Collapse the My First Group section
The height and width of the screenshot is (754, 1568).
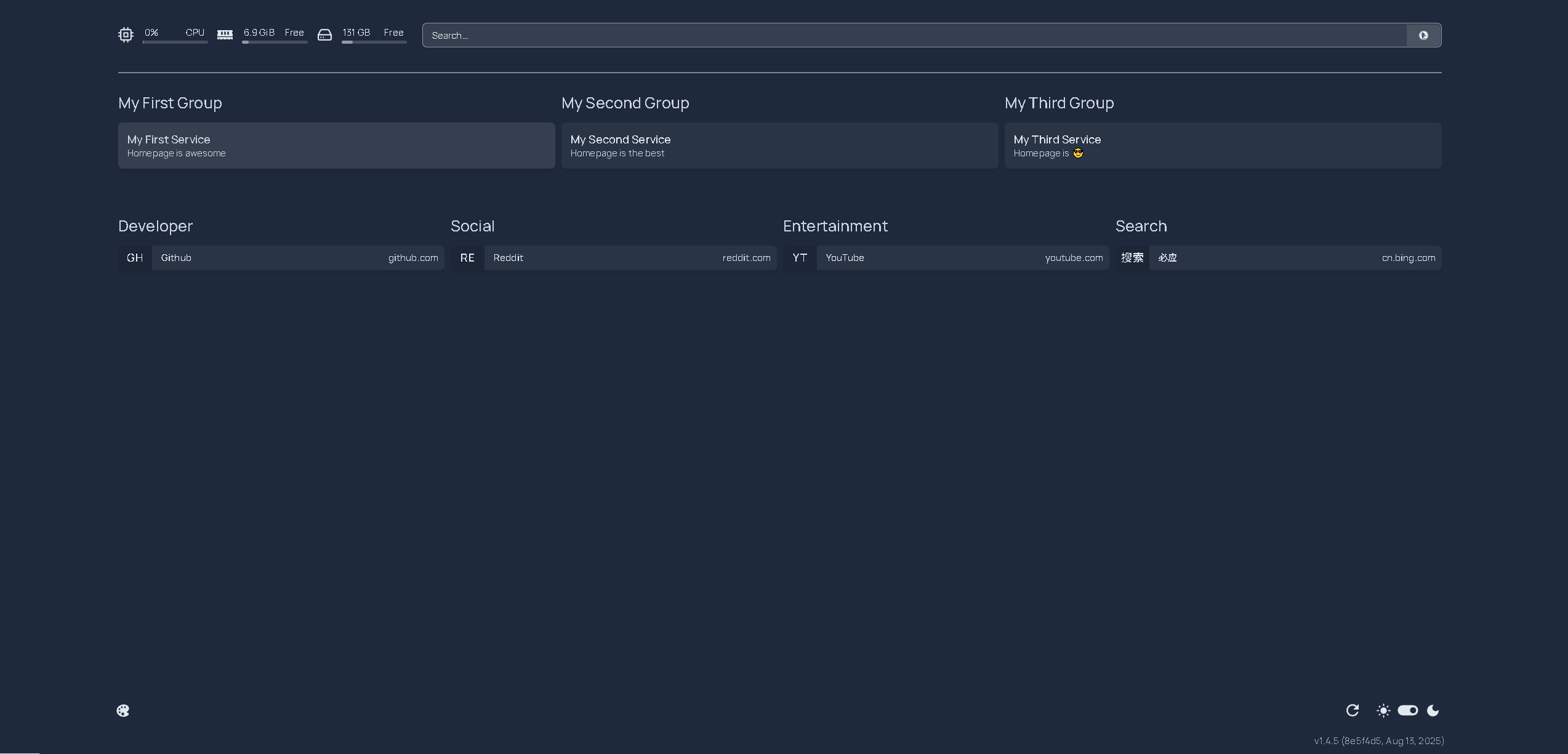170,103
